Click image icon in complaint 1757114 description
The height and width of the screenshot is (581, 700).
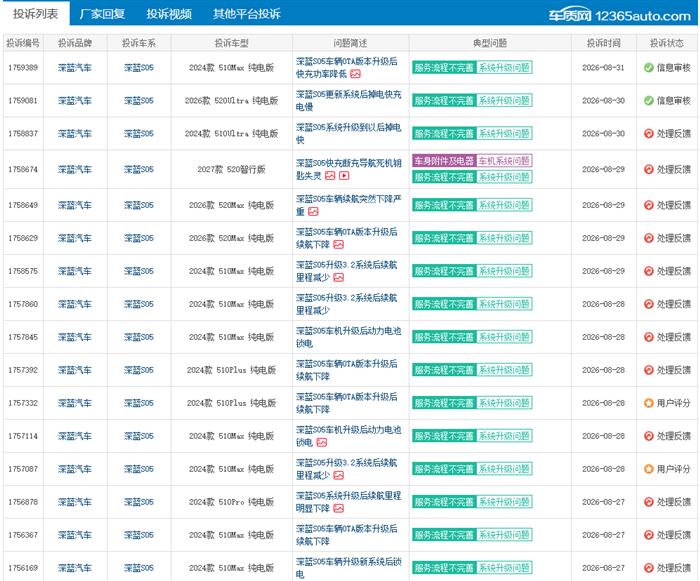[322, 443]
